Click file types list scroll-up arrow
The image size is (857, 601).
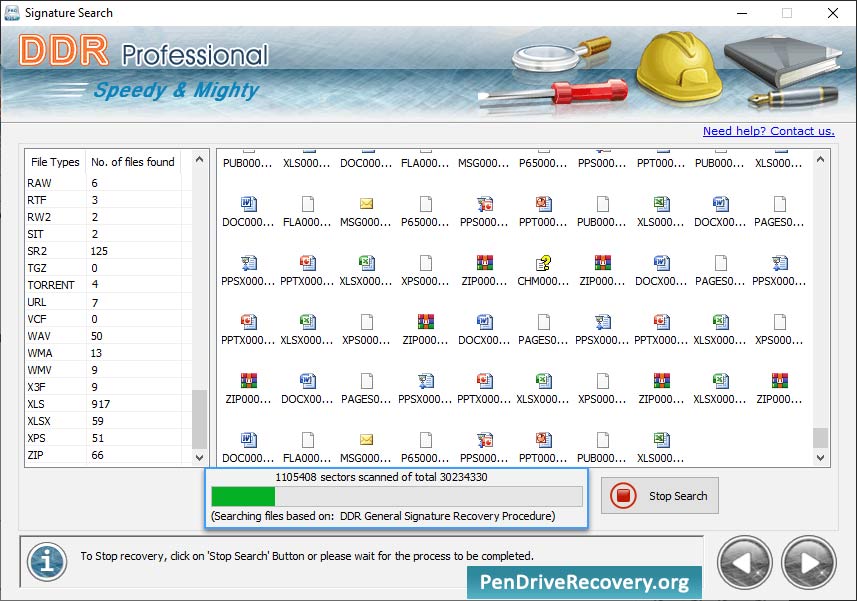[x=199, y=160]
